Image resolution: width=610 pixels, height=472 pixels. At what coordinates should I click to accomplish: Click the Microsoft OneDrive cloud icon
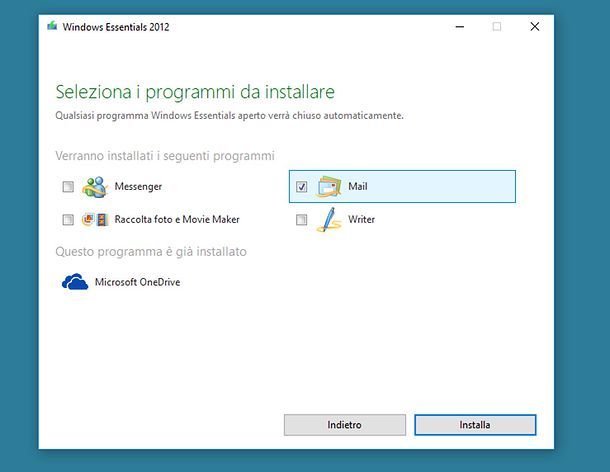coord(75,282)
